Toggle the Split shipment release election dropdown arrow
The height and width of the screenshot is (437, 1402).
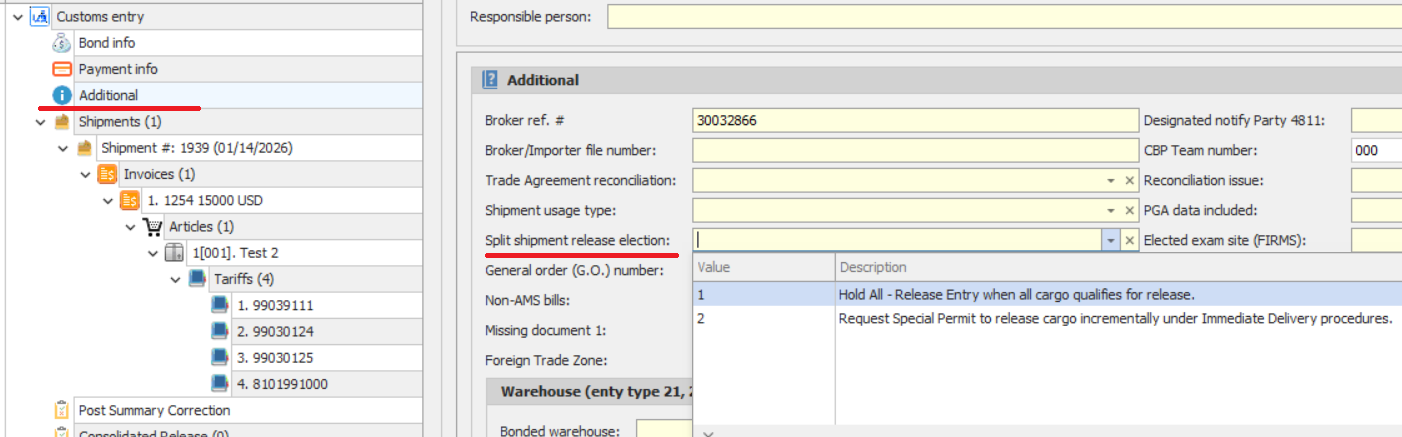coord(1110,241)
